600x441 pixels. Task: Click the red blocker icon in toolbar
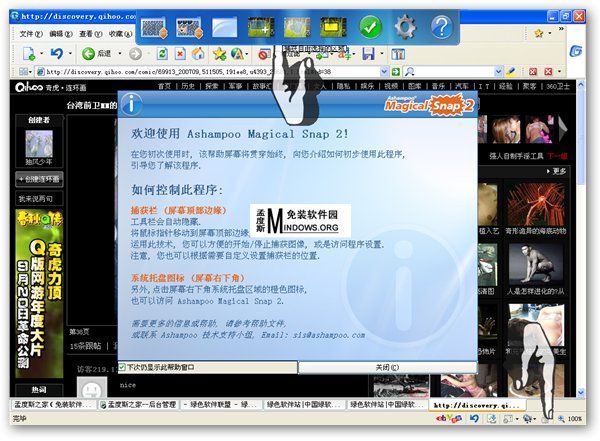263,54
